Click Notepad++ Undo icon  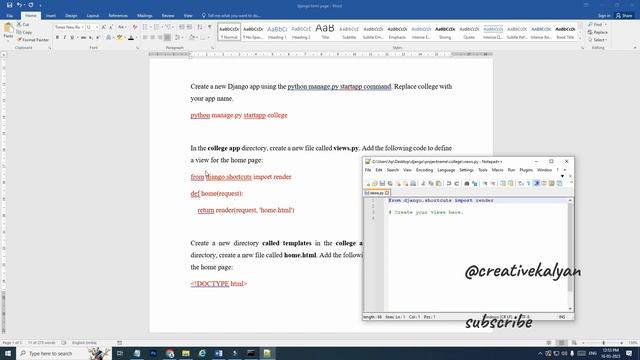[449, 183]
